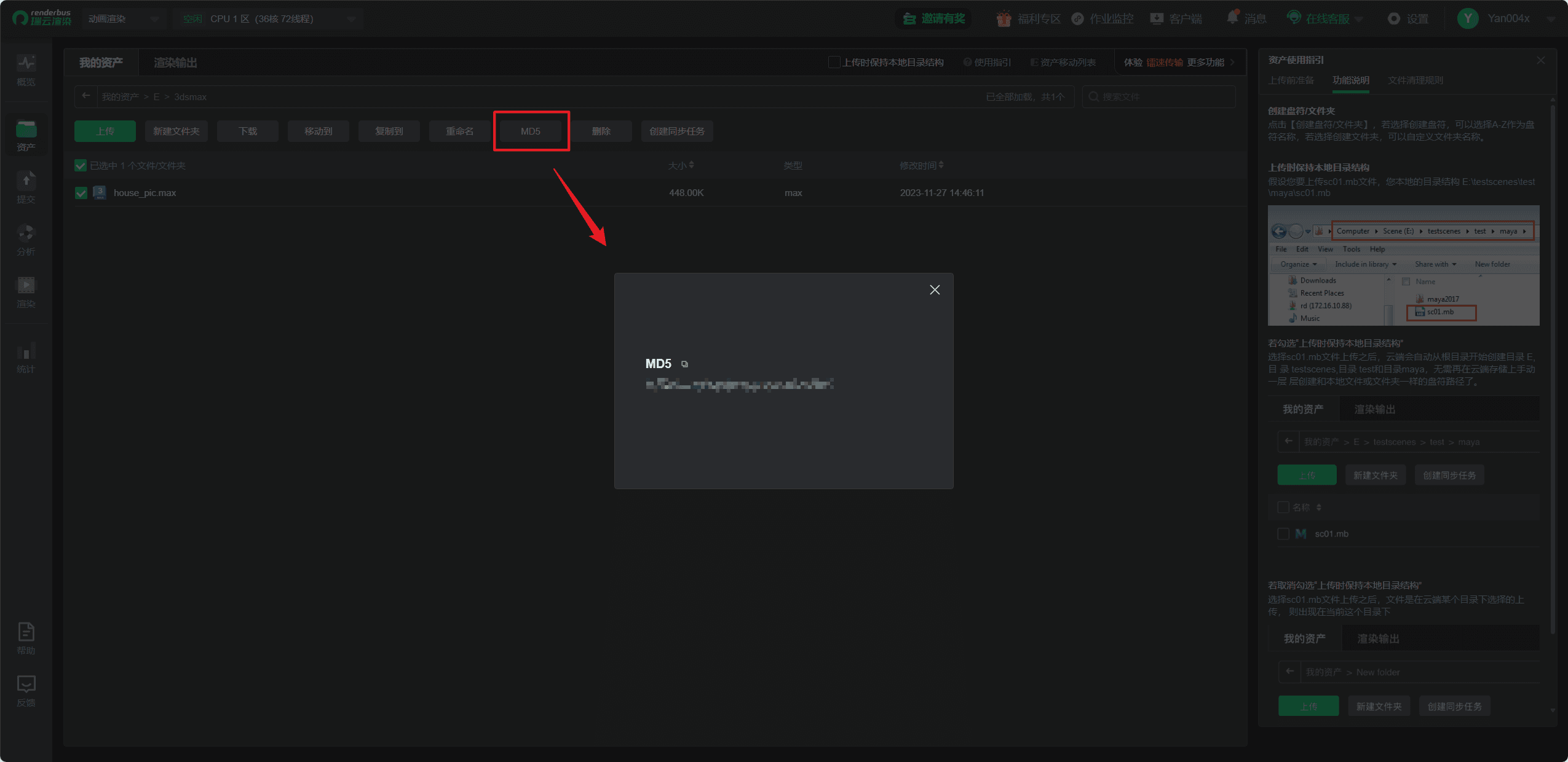The image size is (1568, 762).
Task: Click the 下载 download button
Action: pos(248,131)
